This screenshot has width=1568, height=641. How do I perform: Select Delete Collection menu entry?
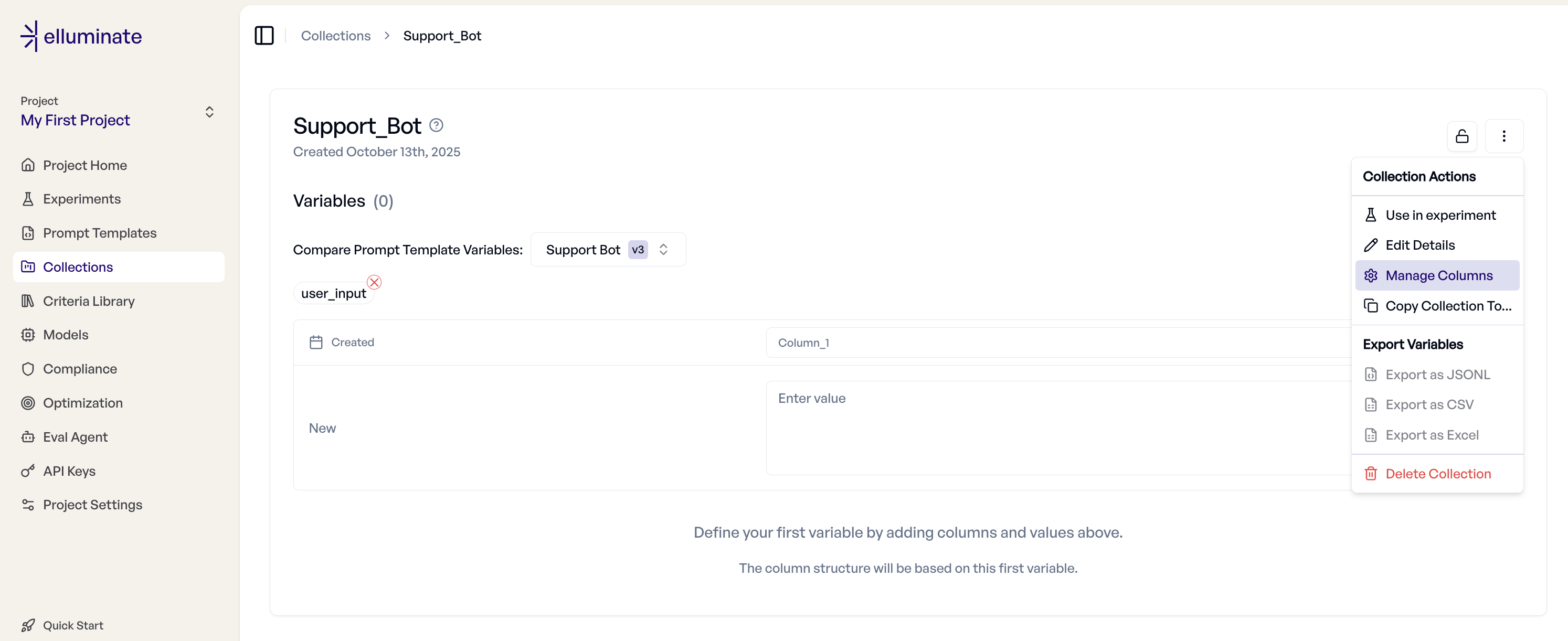pos(1437,474)
